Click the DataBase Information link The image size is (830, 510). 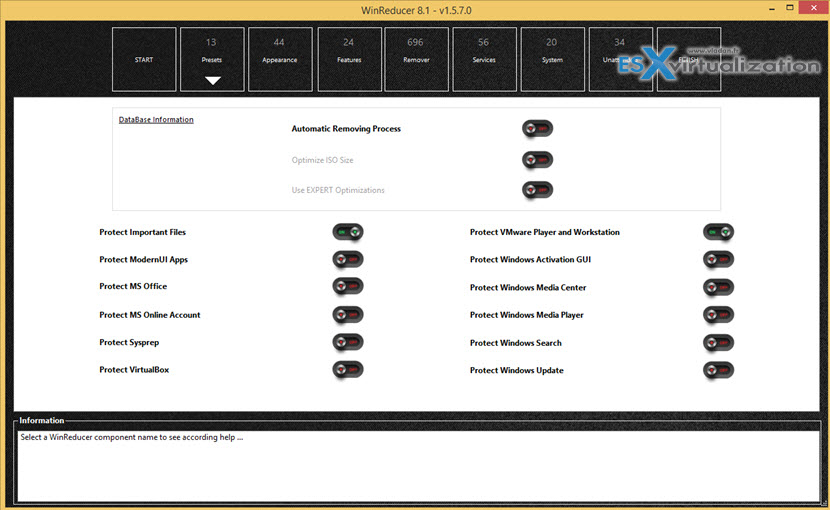click(156, 120)
